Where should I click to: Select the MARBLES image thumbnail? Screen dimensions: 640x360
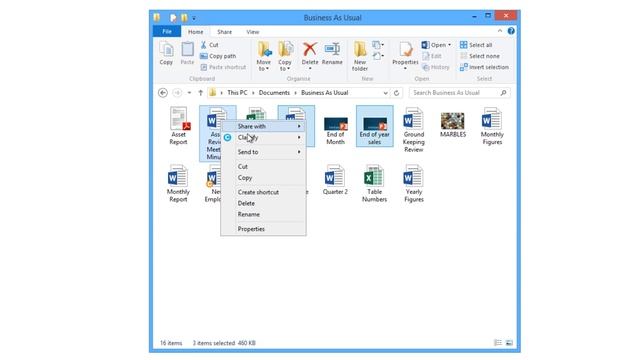coord(453,125)
